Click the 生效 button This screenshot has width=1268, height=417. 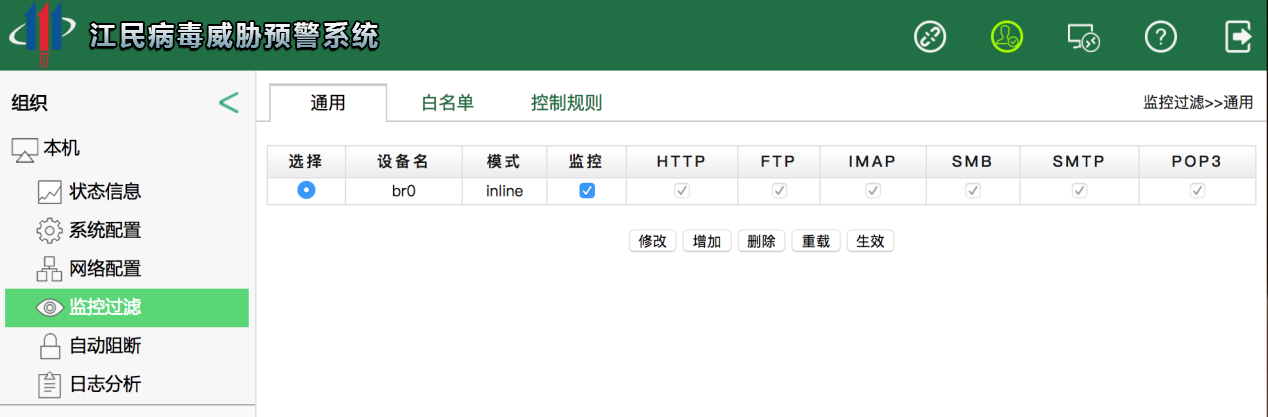(870, 241)
